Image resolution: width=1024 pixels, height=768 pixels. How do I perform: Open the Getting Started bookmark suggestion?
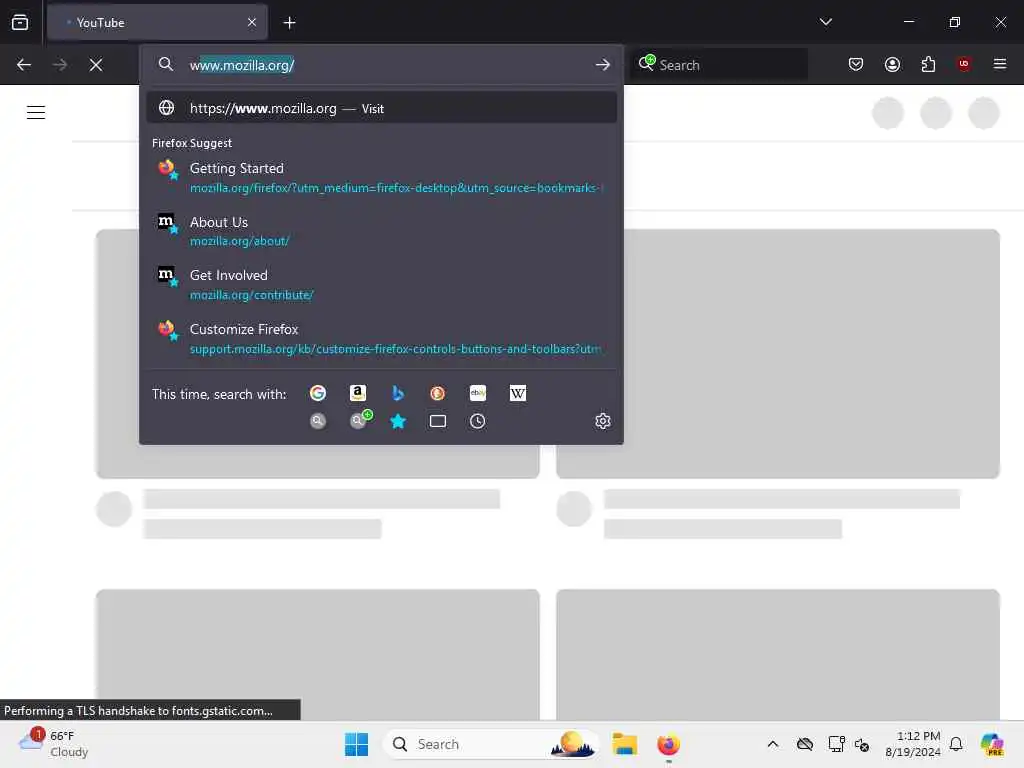(x=381, y=177)
